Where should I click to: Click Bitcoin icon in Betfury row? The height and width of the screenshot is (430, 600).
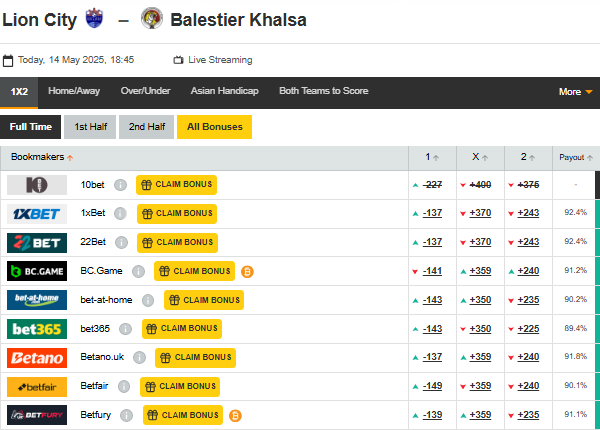click(x=235, y=415)
